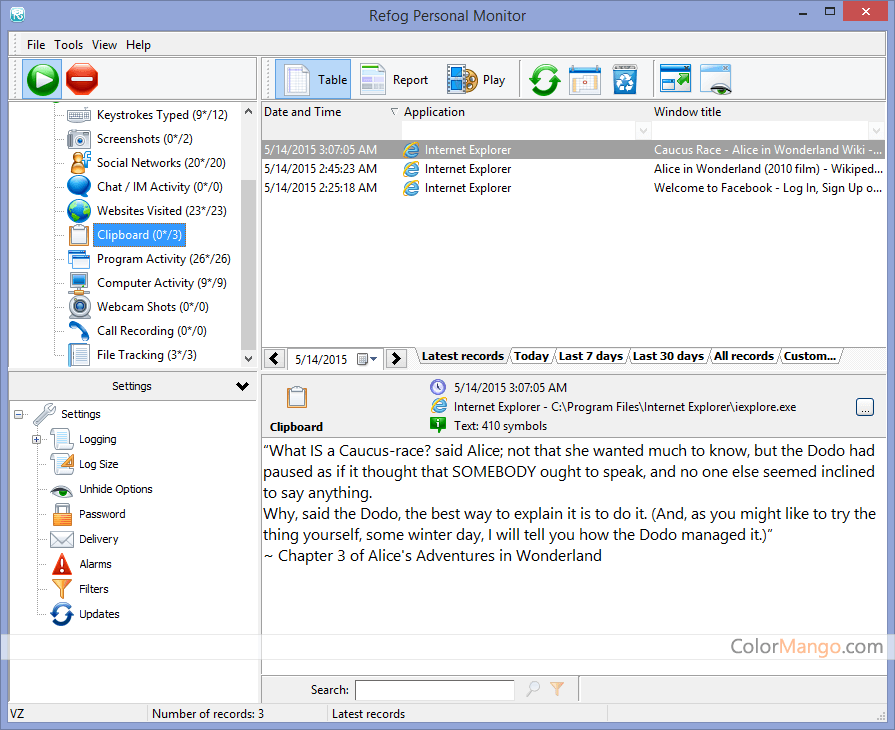Click the red stop monitoring button

point(82,79)
